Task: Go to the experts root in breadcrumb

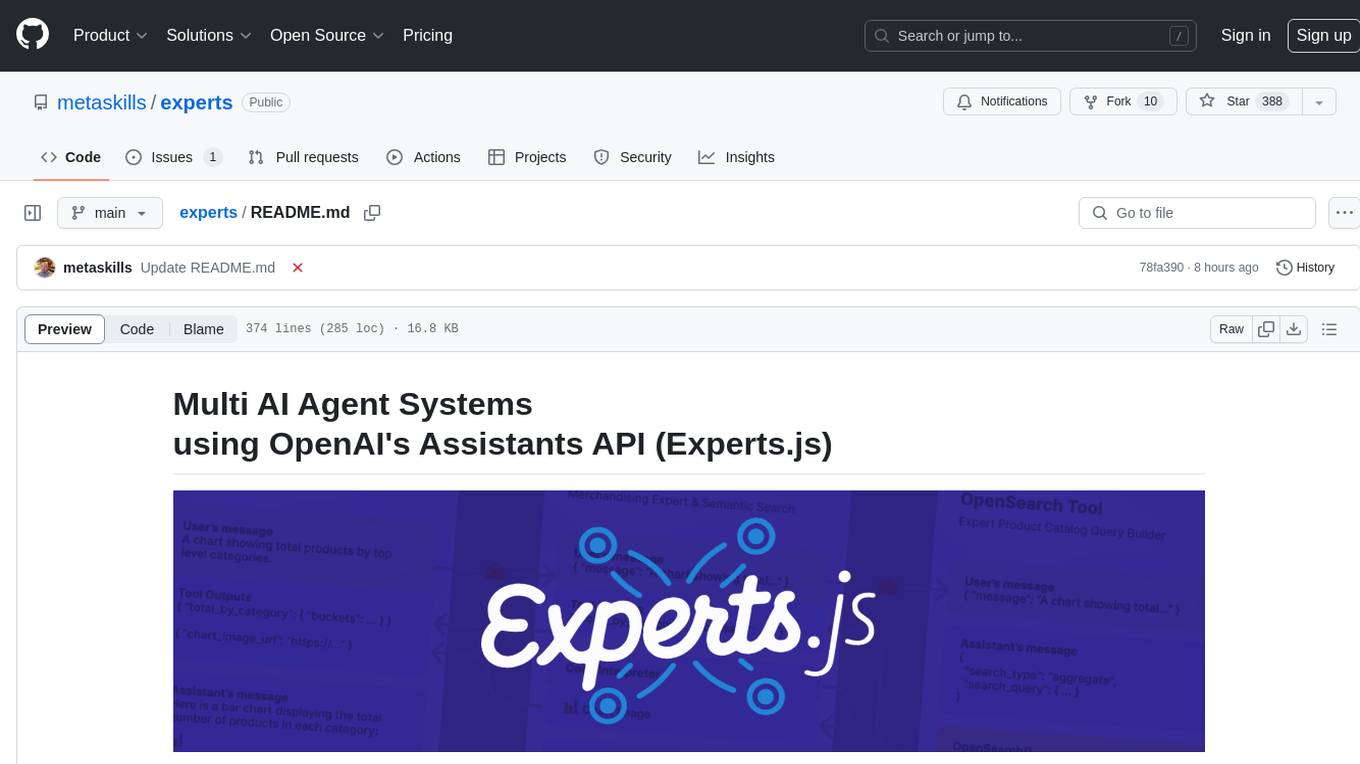Action: tap(208, 212)
